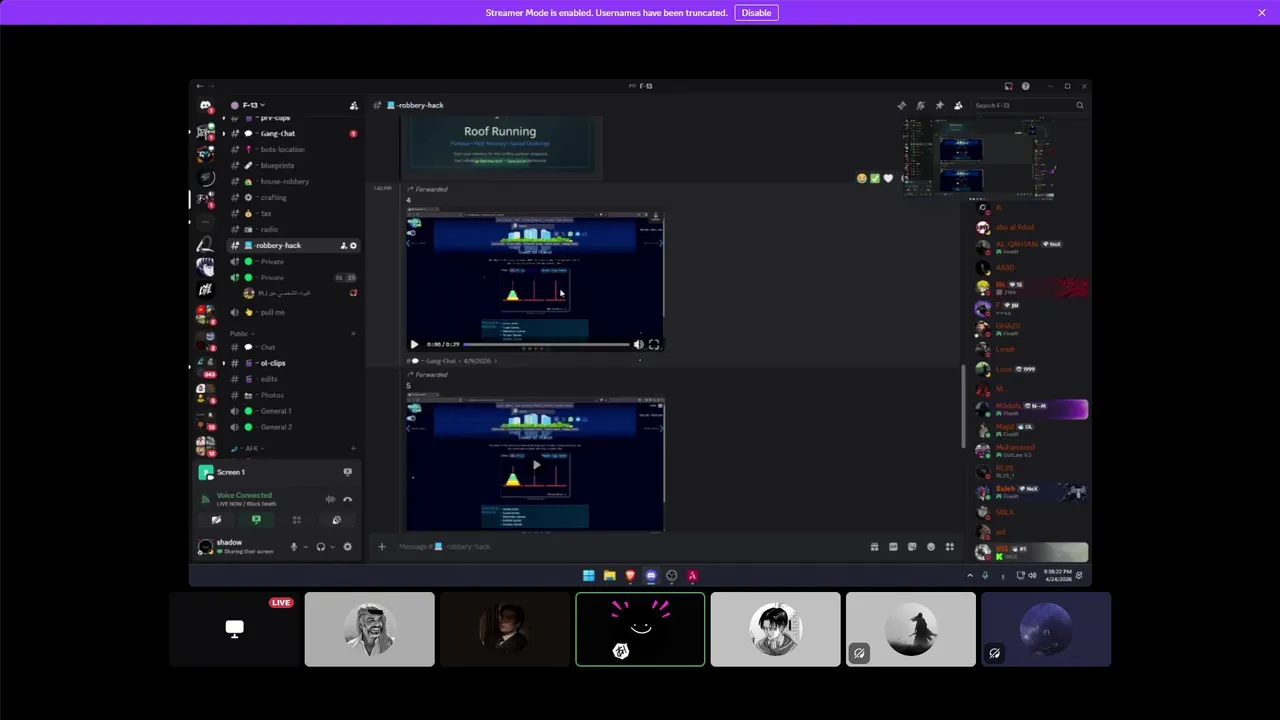
Task: Join the pull me voice channel
Action: [295, 312]
